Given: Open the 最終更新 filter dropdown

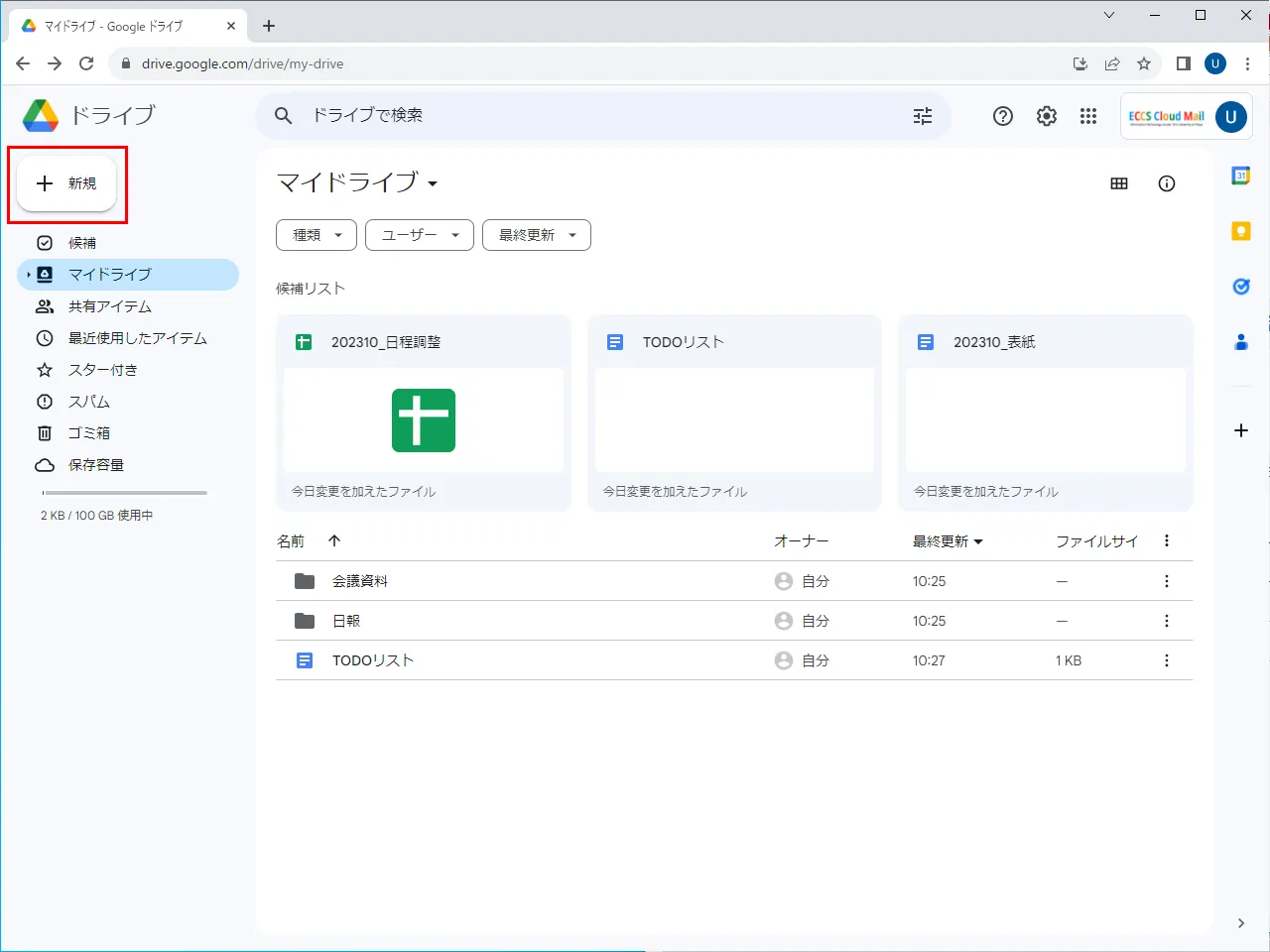Looking at the screenshot, I should point(536,235).
